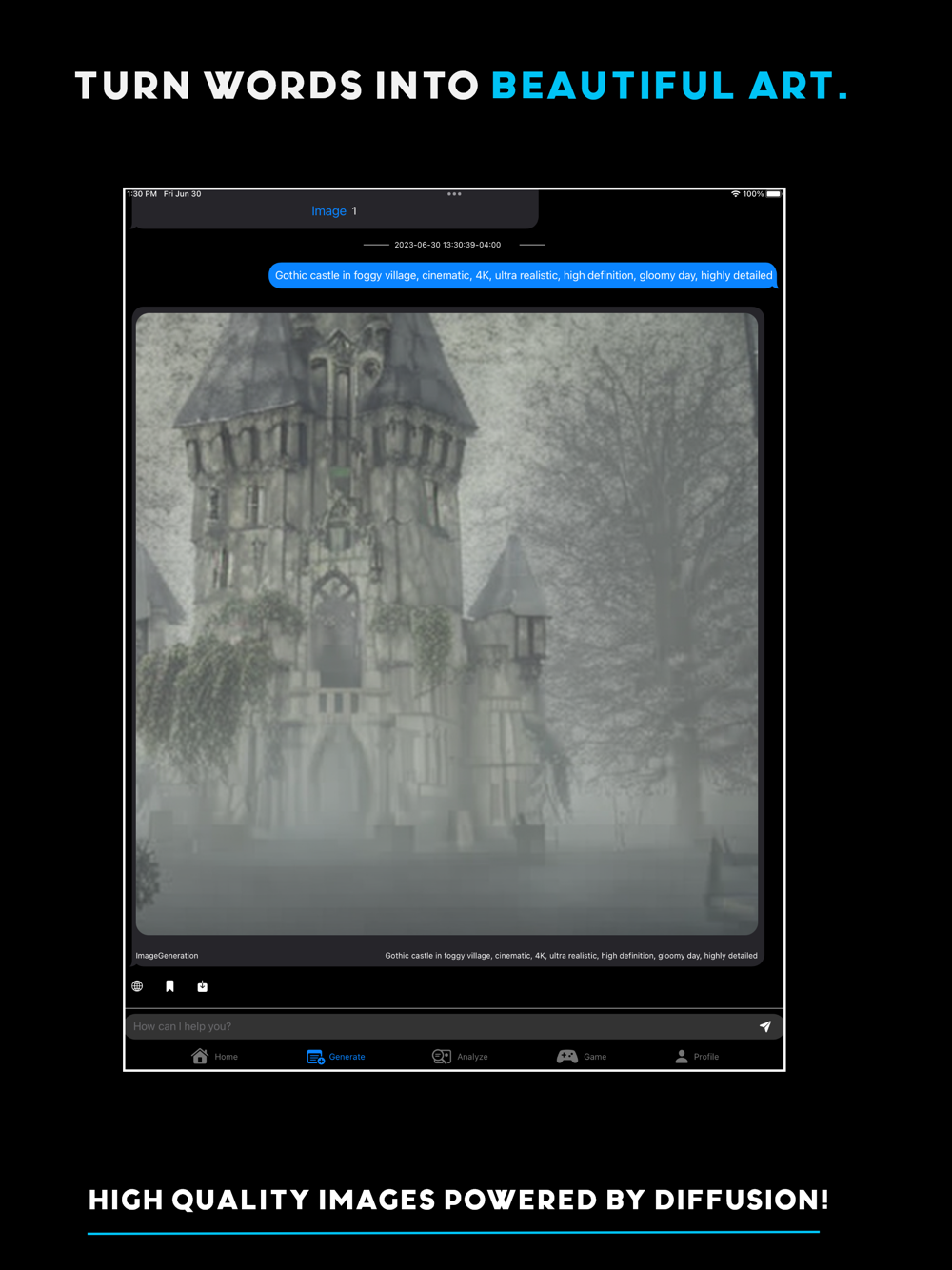Select the gray prompt caption under the image
Screen dimensions: 952x1270
coord(571,956)
